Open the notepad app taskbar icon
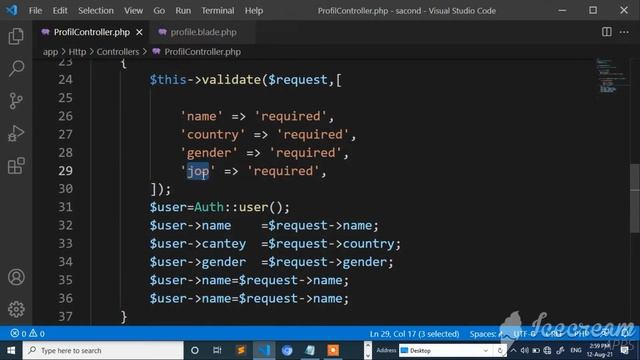The height and width of the screenshot is (360, 640). coord(310,350)
